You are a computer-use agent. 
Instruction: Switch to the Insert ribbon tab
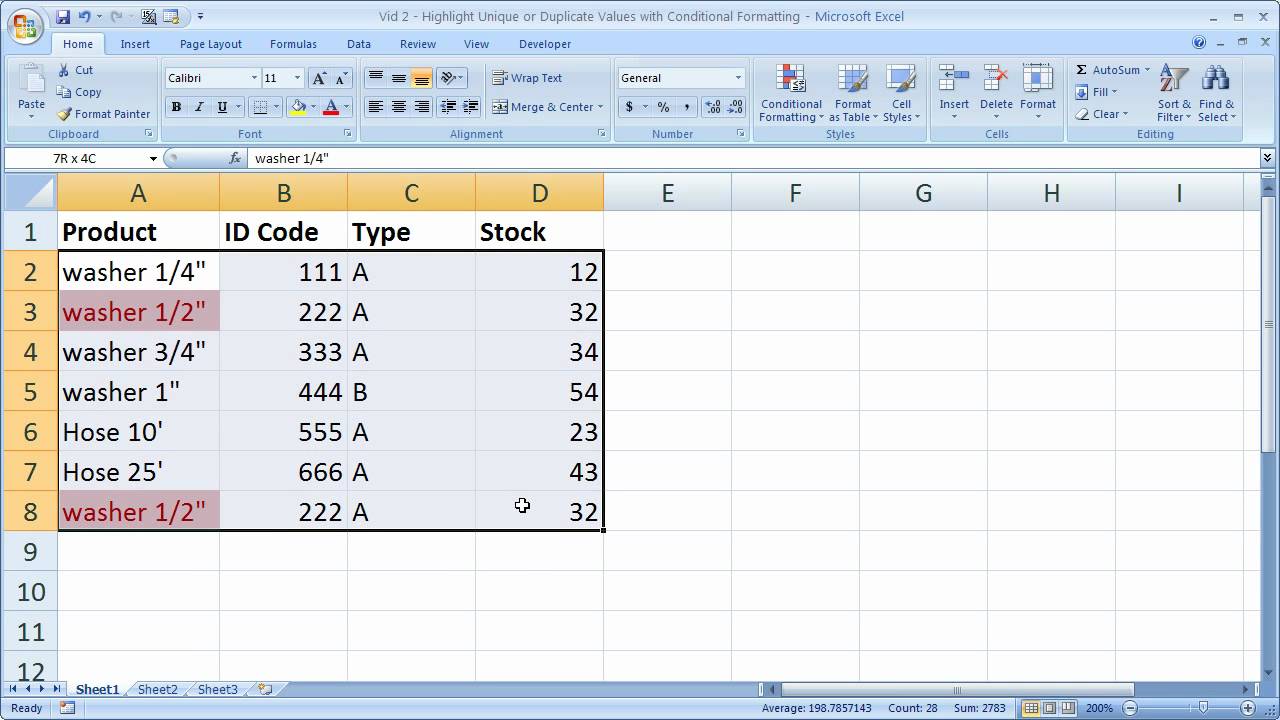[x=135, y=44]
